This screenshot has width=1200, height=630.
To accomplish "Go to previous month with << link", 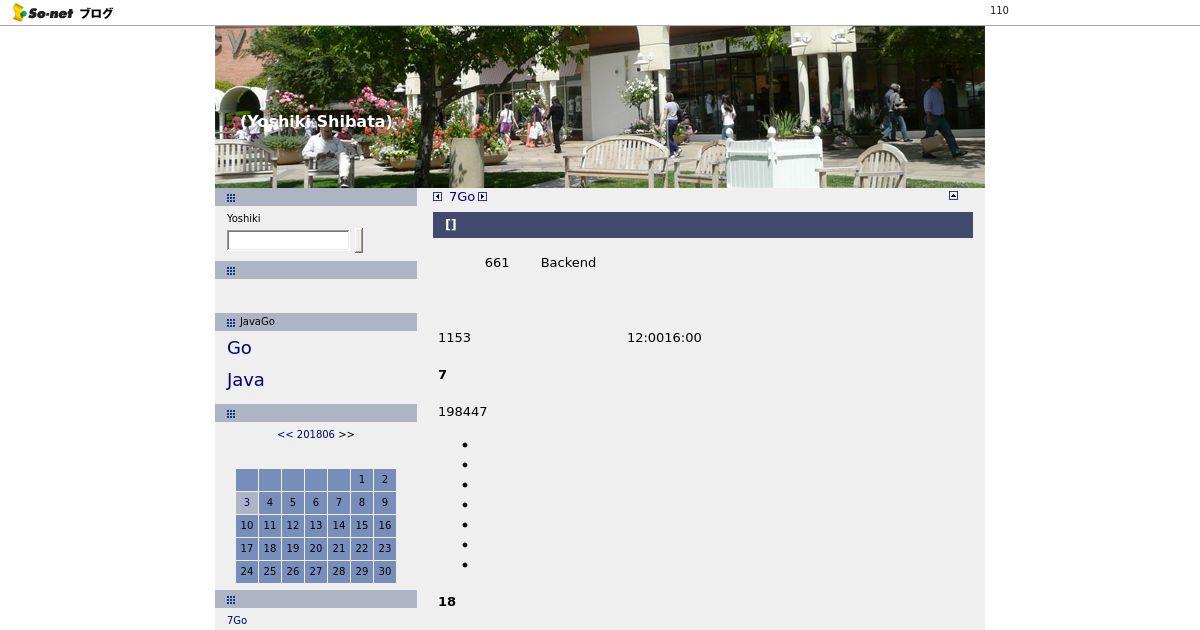I will pyautogui.click(x=285, y=435).
